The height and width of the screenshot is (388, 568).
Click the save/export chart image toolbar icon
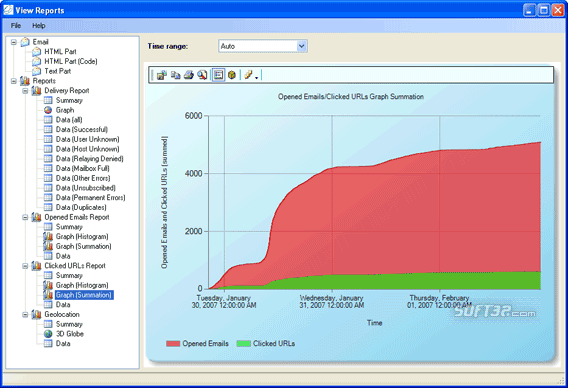pos(162,75)
